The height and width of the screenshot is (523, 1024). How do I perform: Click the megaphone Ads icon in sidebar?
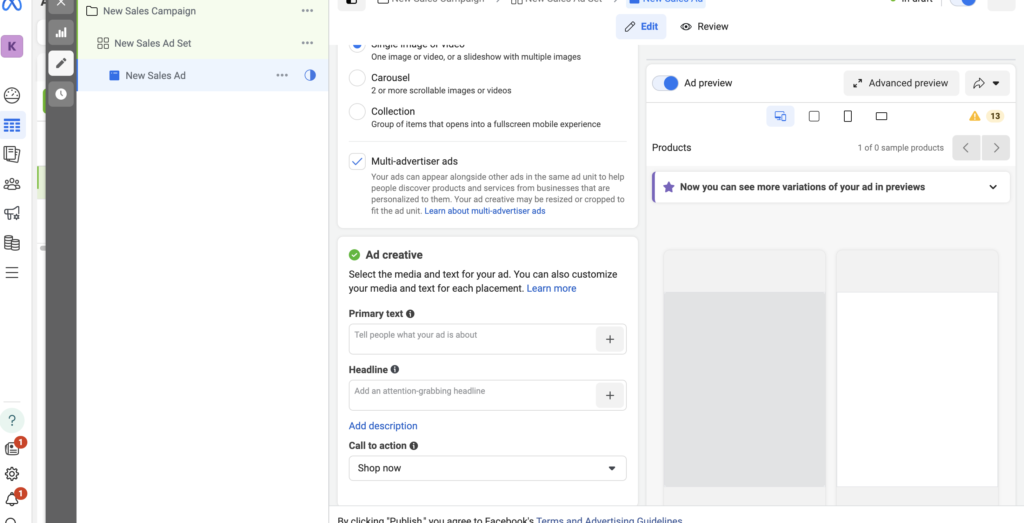(12, 213)
